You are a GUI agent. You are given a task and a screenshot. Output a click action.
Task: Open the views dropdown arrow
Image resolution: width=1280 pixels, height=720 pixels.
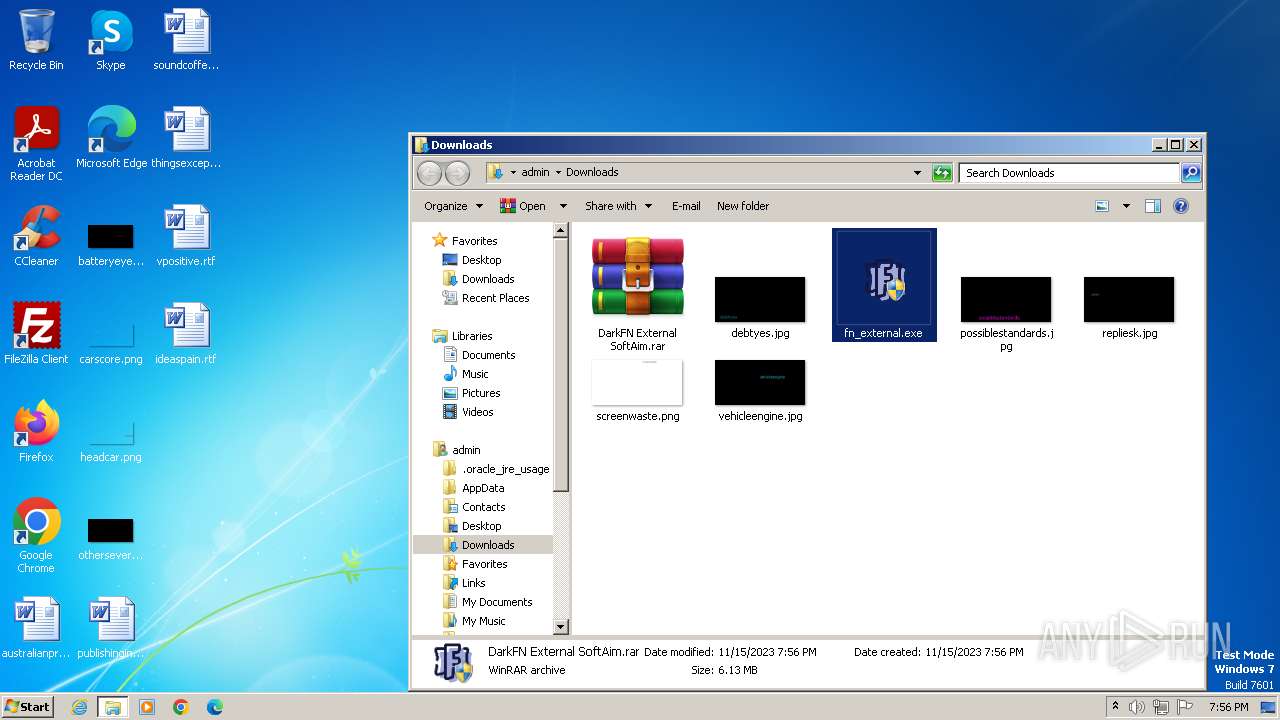coord(1126,206)
